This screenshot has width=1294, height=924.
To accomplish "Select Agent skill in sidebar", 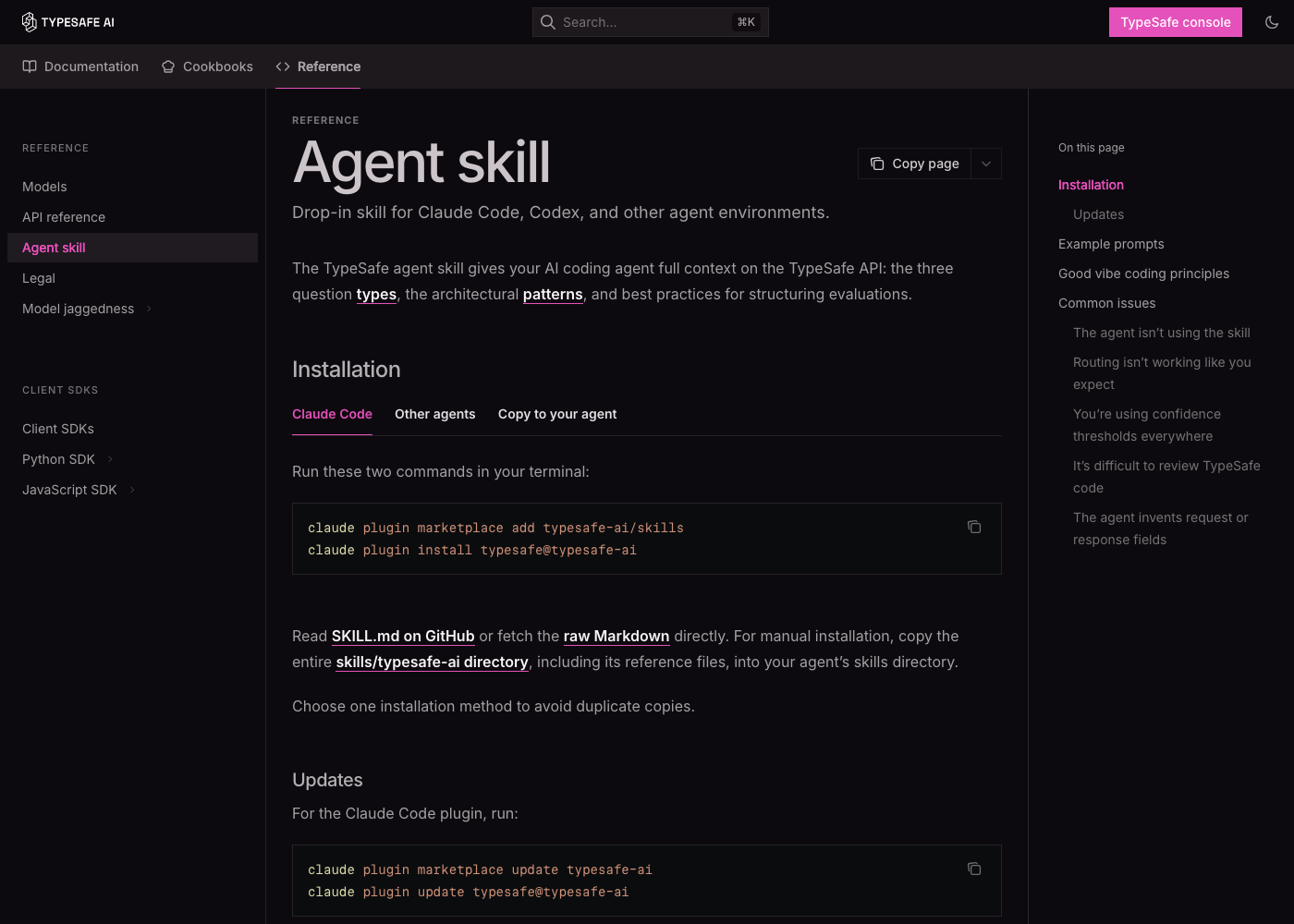I will point(132,248).
